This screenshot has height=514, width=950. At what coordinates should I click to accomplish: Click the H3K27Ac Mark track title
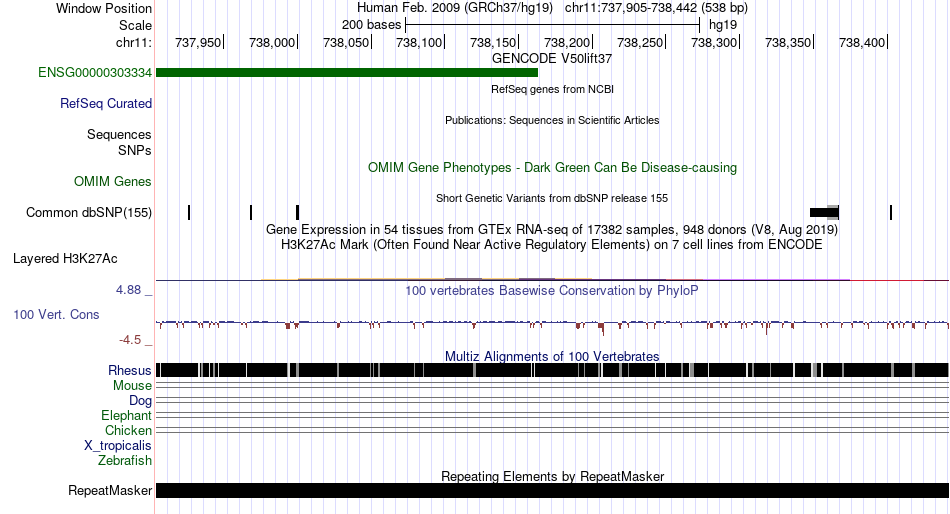(x=552, y=245)
